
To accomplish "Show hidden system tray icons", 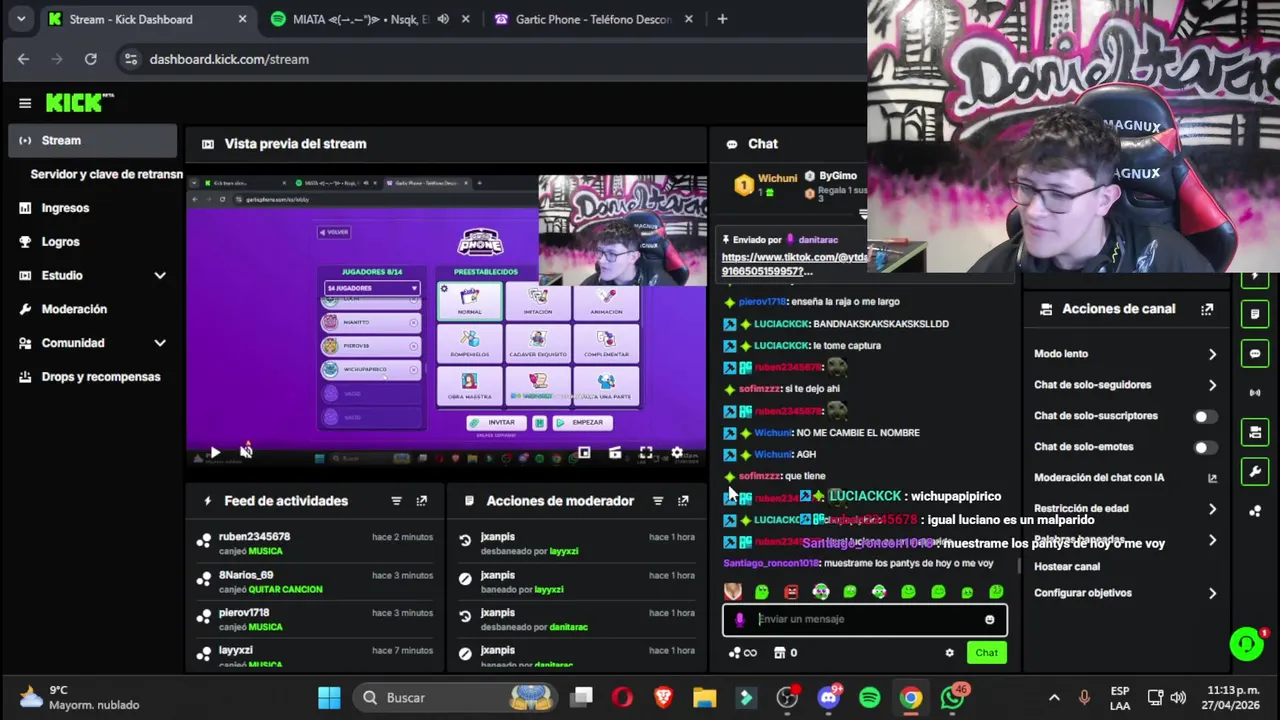I will [x=1054, y=698].
